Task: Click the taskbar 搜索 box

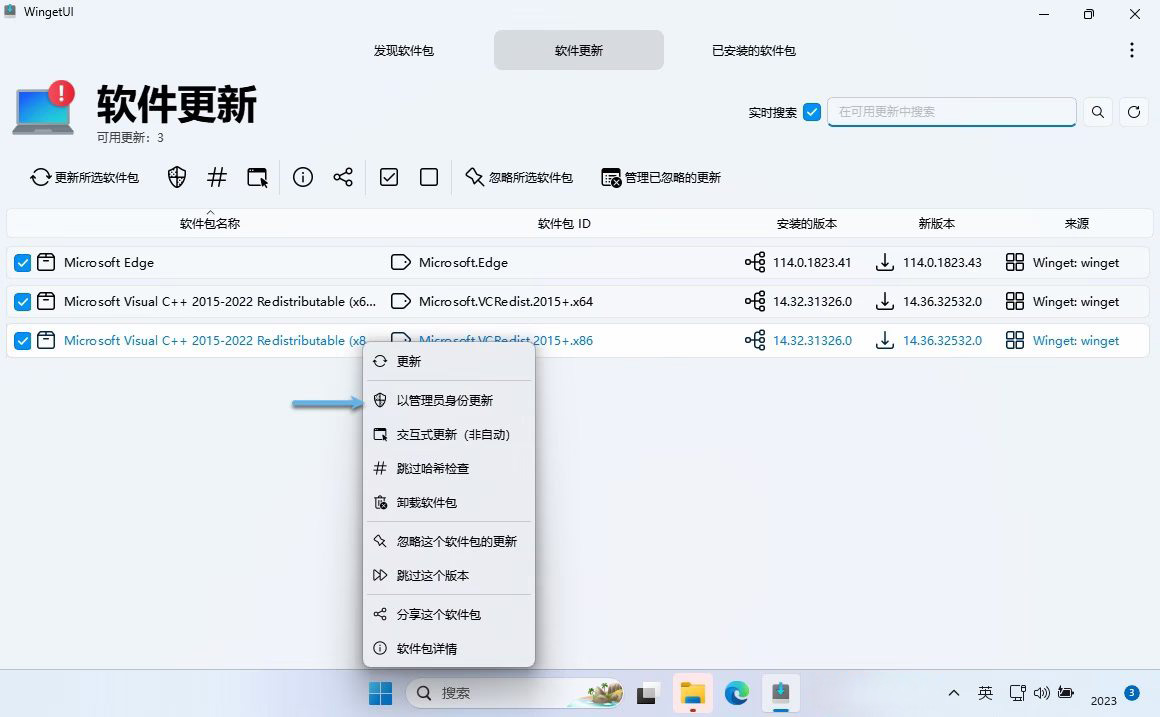Action: coord(515,693)
